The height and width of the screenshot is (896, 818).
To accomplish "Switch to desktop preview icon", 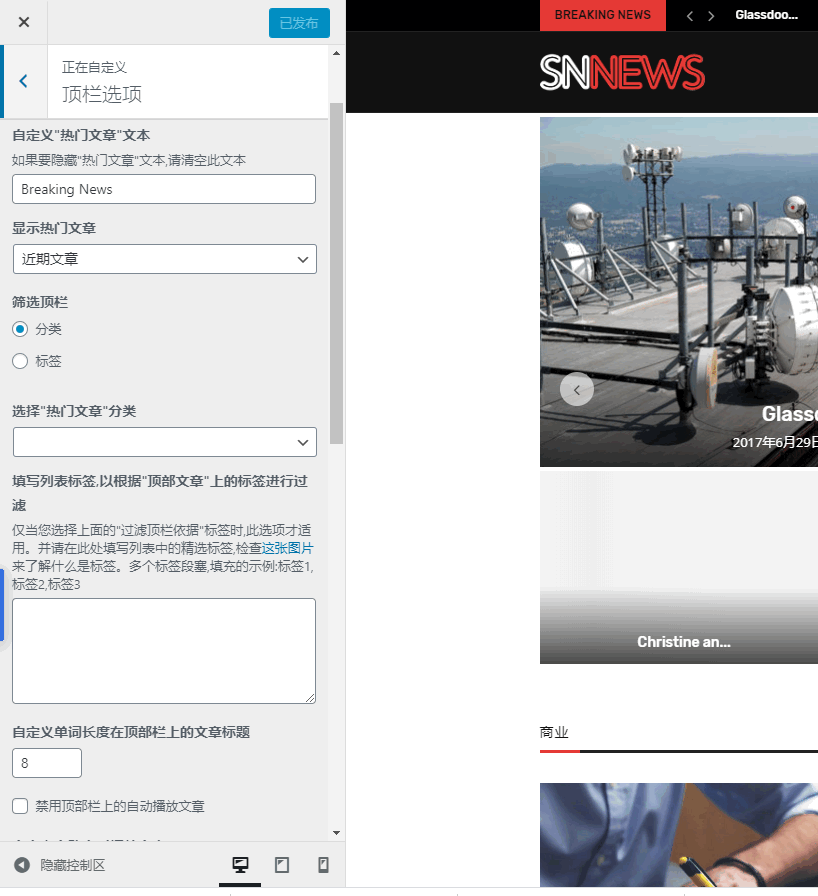I will point(240,865).
